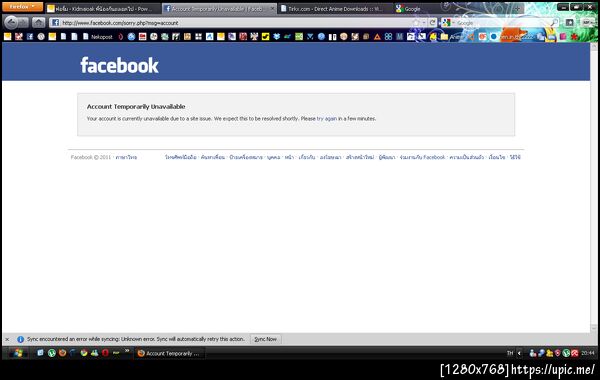Click the TH language indicator in taskbar
Screen dimensions: 600x380
coord(510,353)
